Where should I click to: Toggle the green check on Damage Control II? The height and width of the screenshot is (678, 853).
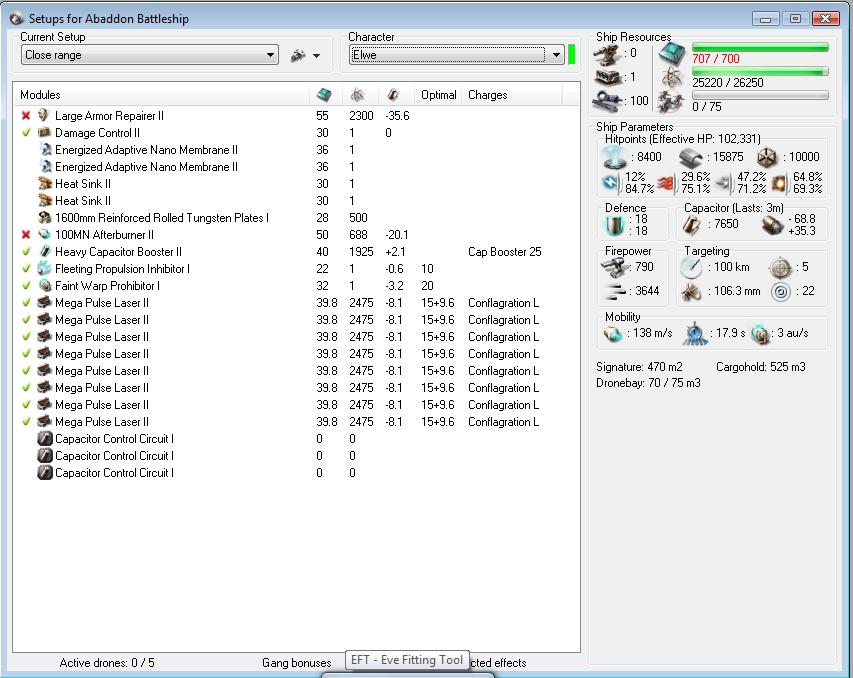point(26,133)
